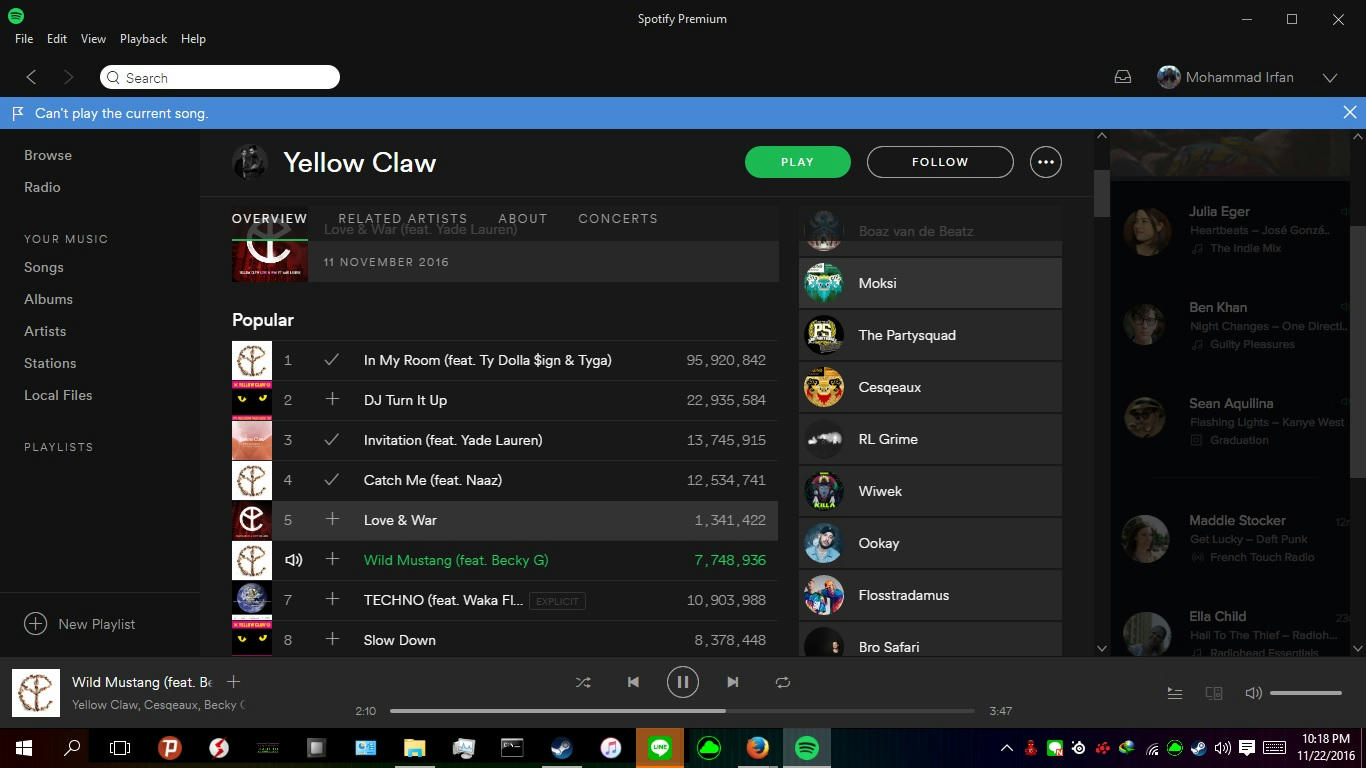The height and width of the screenshot is (768, 1366).
Task: Open related artist Cesqeaux
Action: pos(930,387)
